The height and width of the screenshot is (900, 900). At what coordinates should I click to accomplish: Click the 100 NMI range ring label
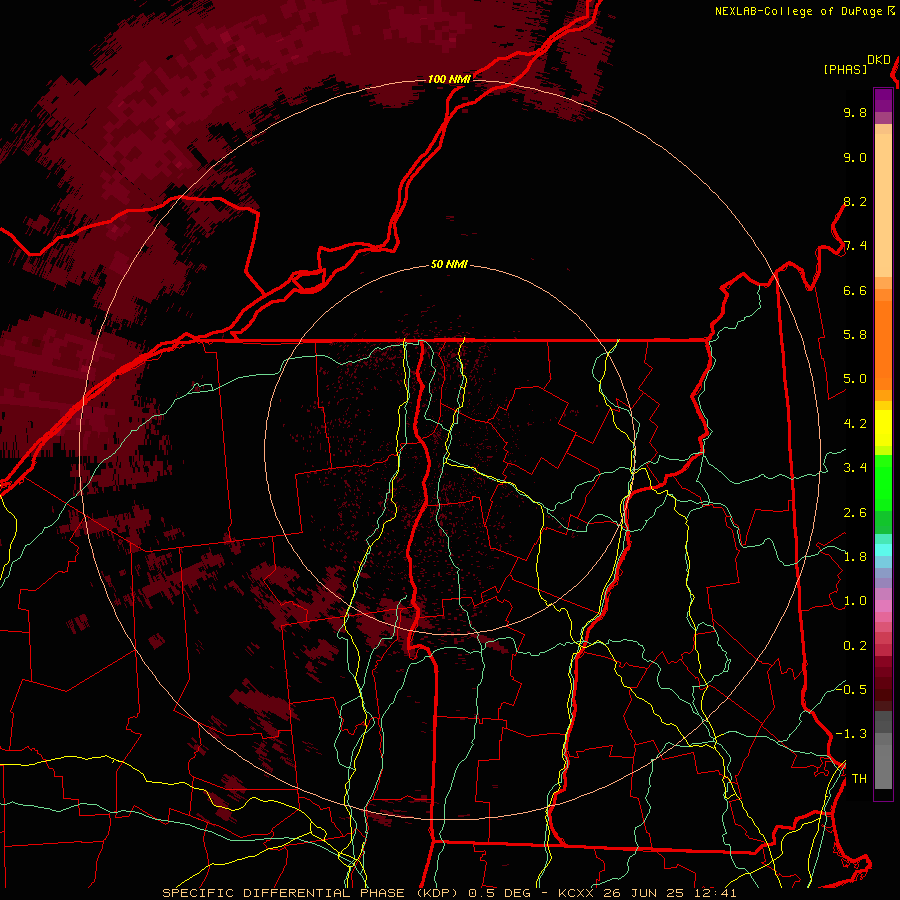(449, 79)
